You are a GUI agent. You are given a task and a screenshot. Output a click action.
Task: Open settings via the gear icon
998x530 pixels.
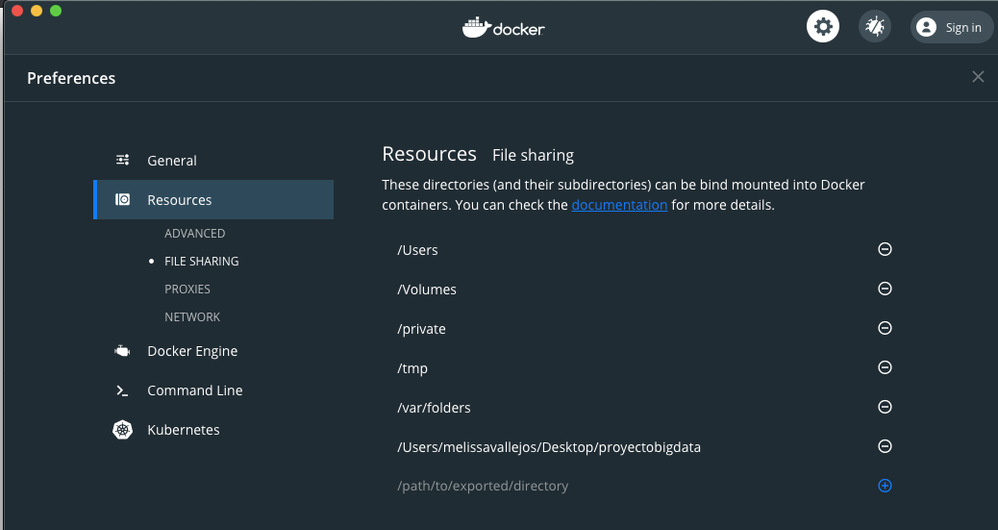coord(823,27)
